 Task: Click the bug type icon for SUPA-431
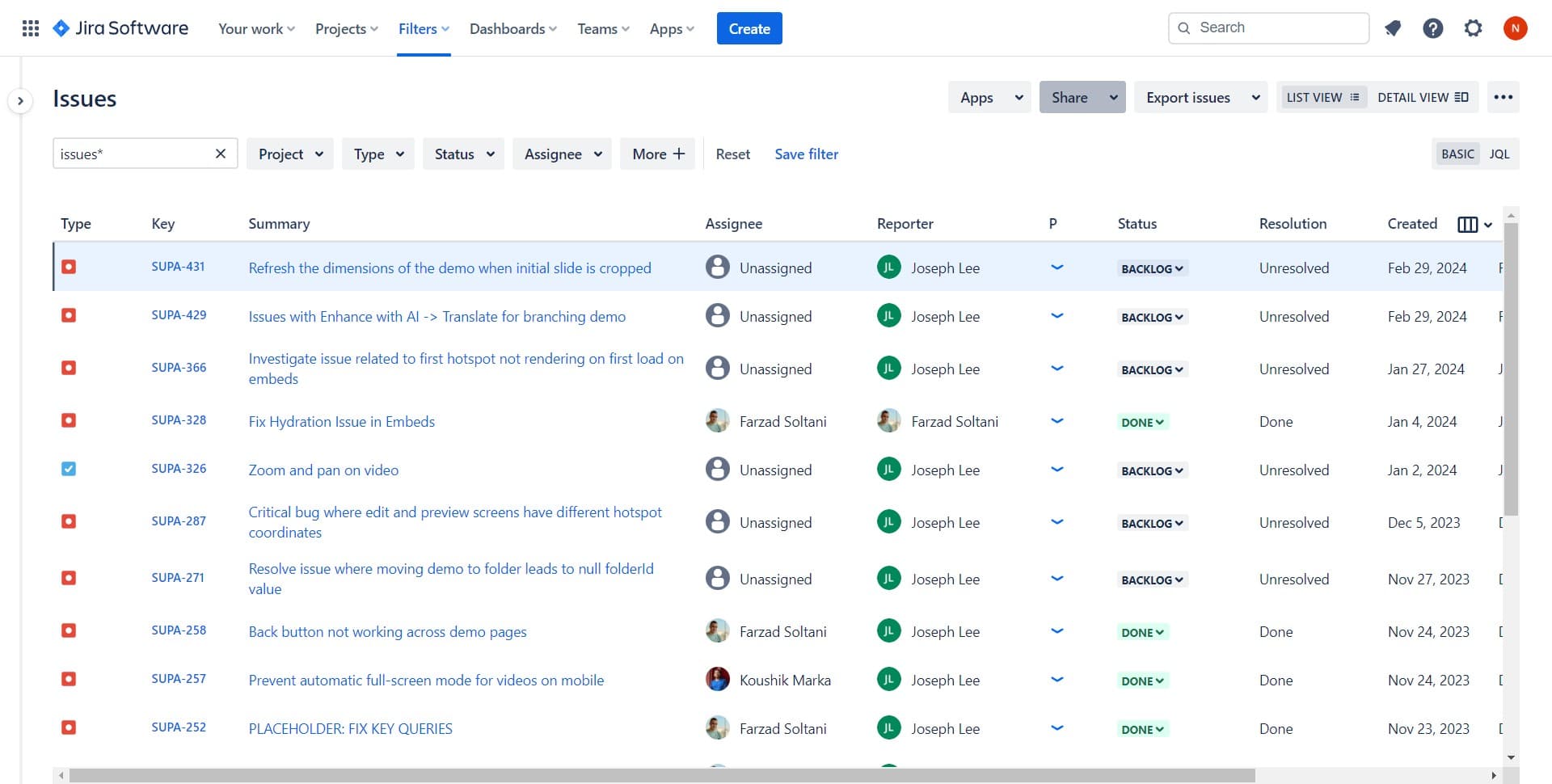pos(69,267)
